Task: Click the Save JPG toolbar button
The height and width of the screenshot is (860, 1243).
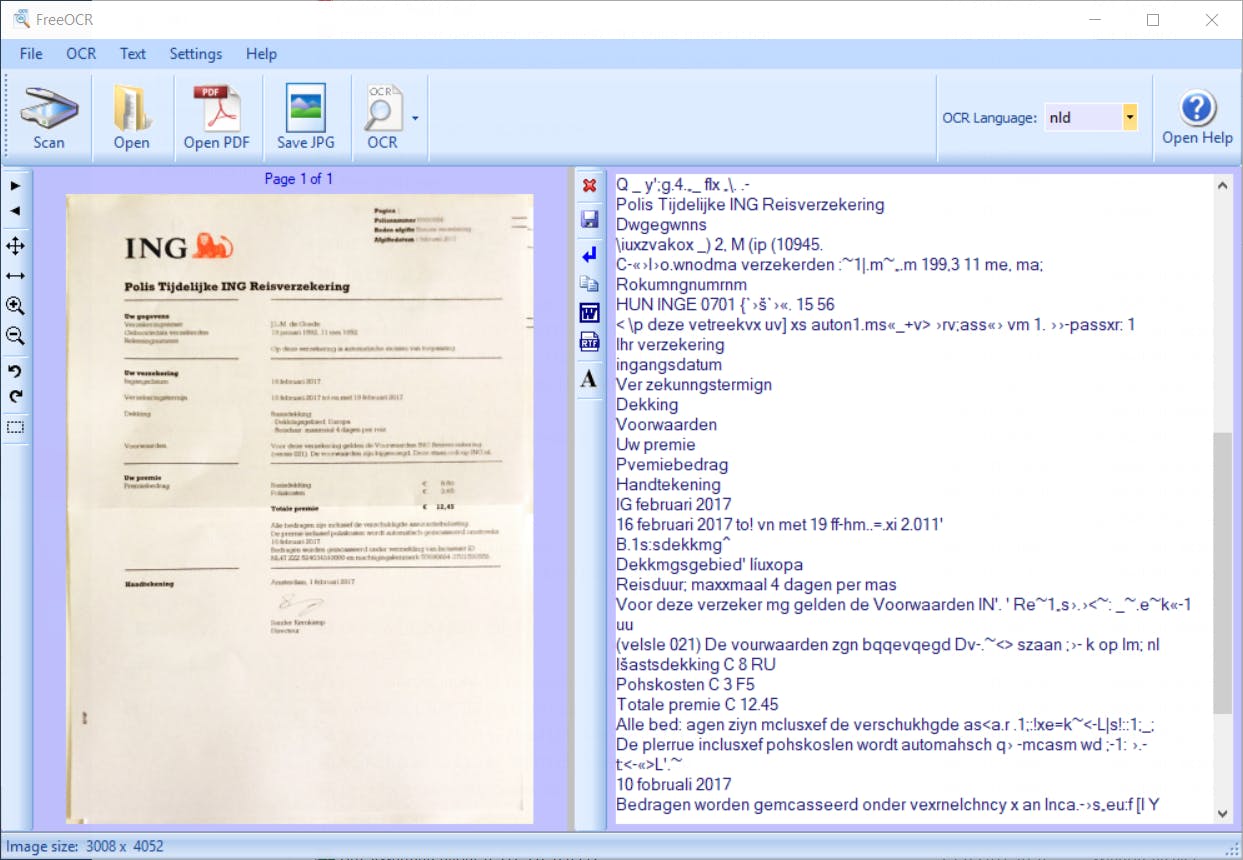Action: click(306, 118)
